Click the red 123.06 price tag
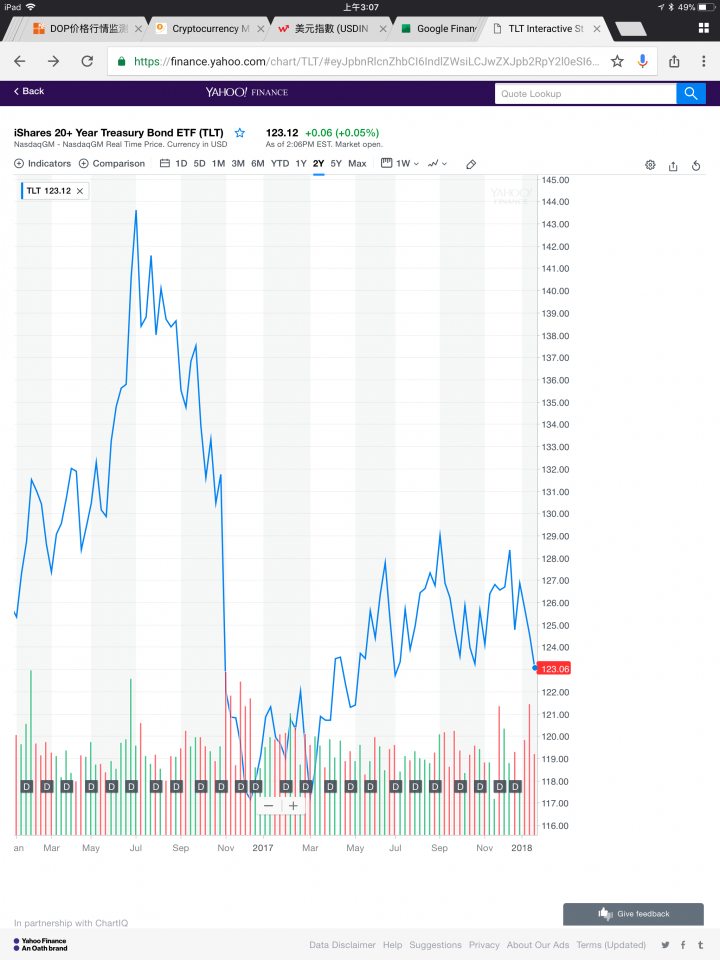The image size is (720, 960). pyautogui.click(x=555, y=669)
